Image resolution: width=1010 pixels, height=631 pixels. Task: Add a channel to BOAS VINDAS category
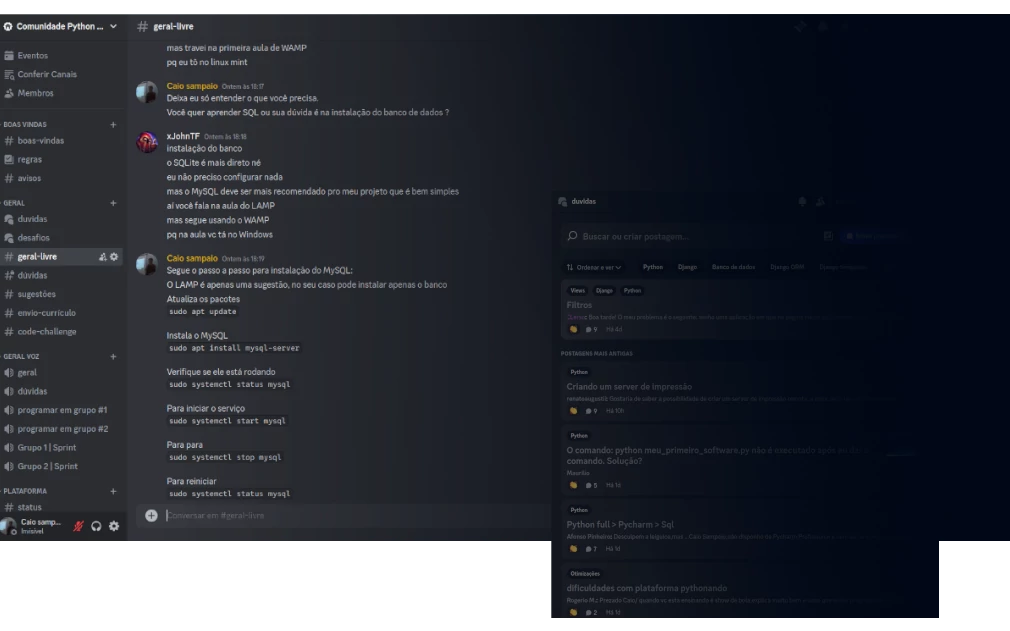(x=113, y=124)
